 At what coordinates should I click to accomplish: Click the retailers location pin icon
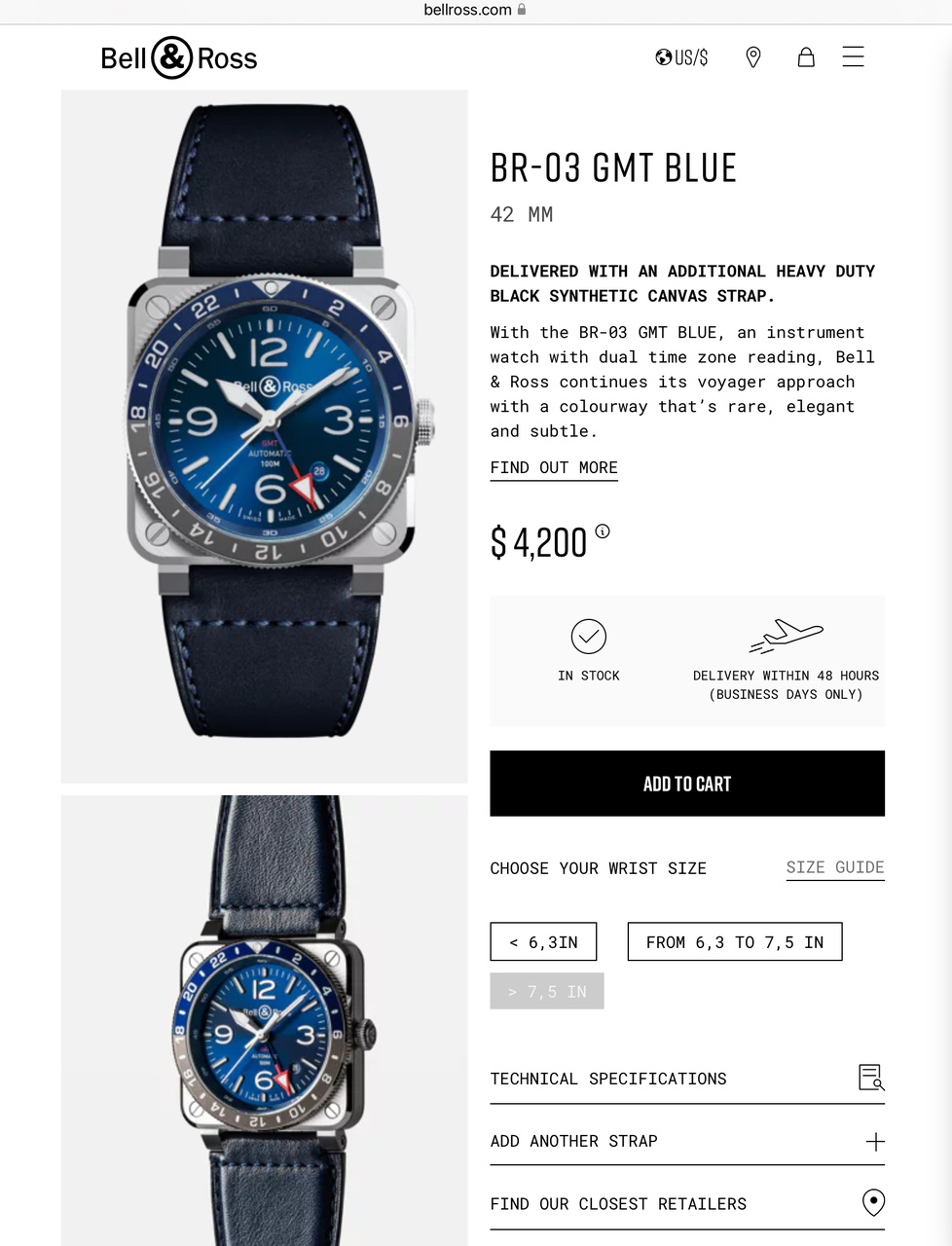pyautogui.click(x=874, y=1202)
